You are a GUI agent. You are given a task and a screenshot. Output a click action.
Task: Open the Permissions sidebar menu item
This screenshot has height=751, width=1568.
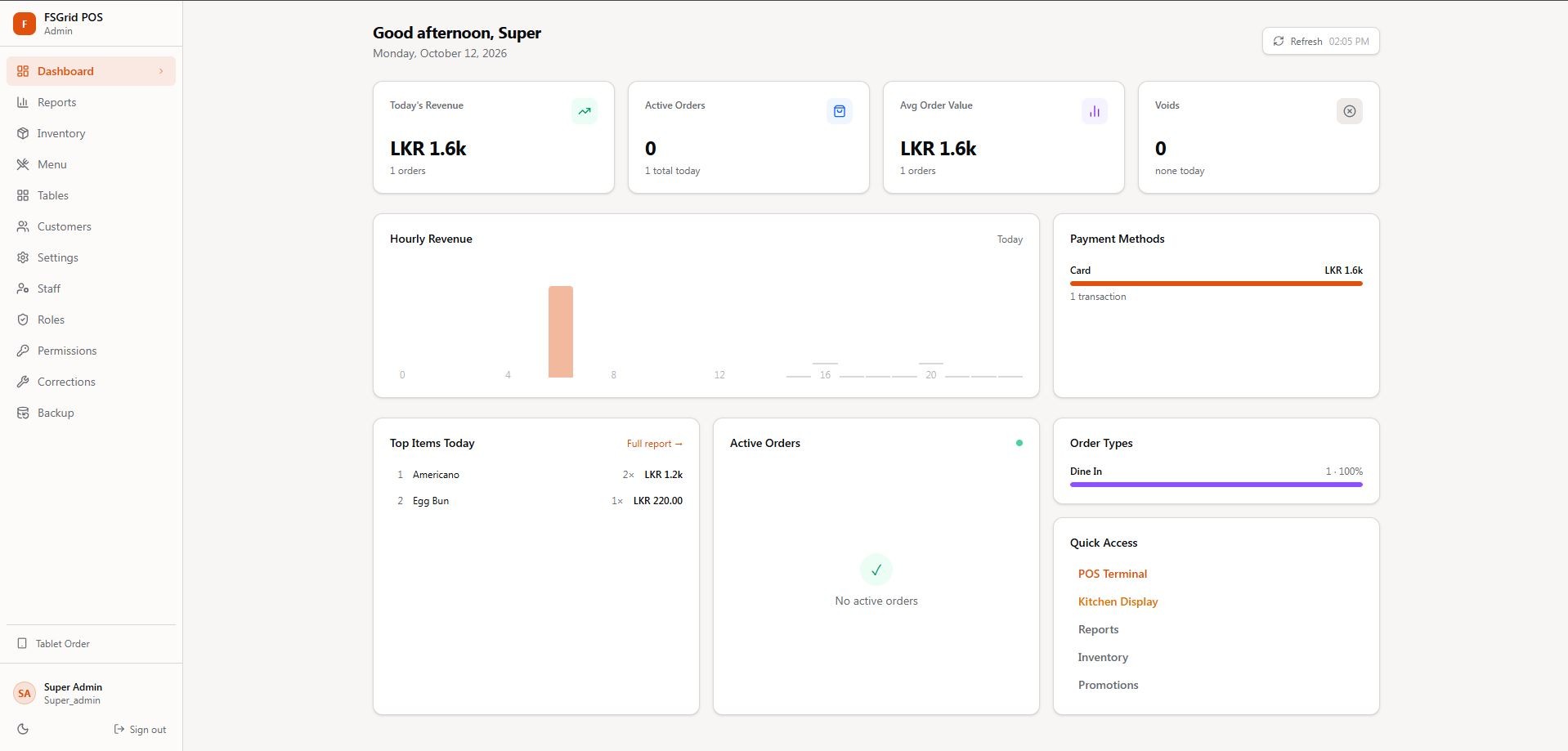91,351
